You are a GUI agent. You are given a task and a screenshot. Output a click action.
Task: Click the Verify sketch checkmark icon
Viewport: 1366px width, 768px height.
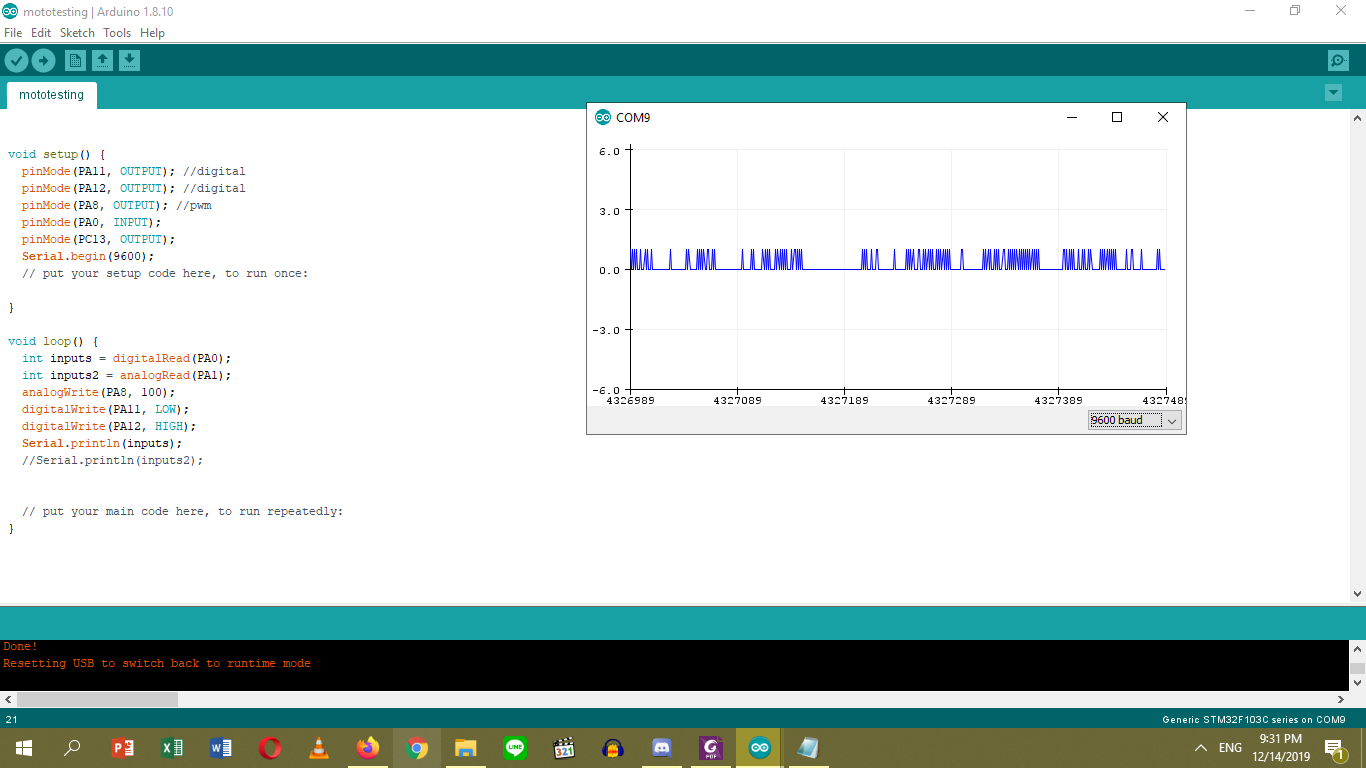click(x=16, y=61)
